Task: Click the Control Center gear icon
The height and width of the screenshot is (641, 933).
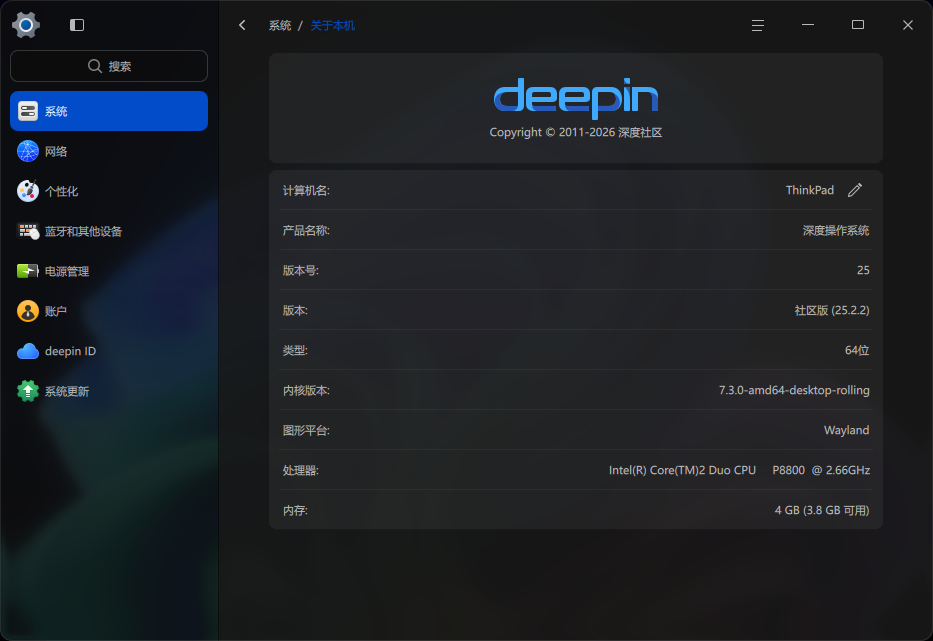Action: click(26, 25)
